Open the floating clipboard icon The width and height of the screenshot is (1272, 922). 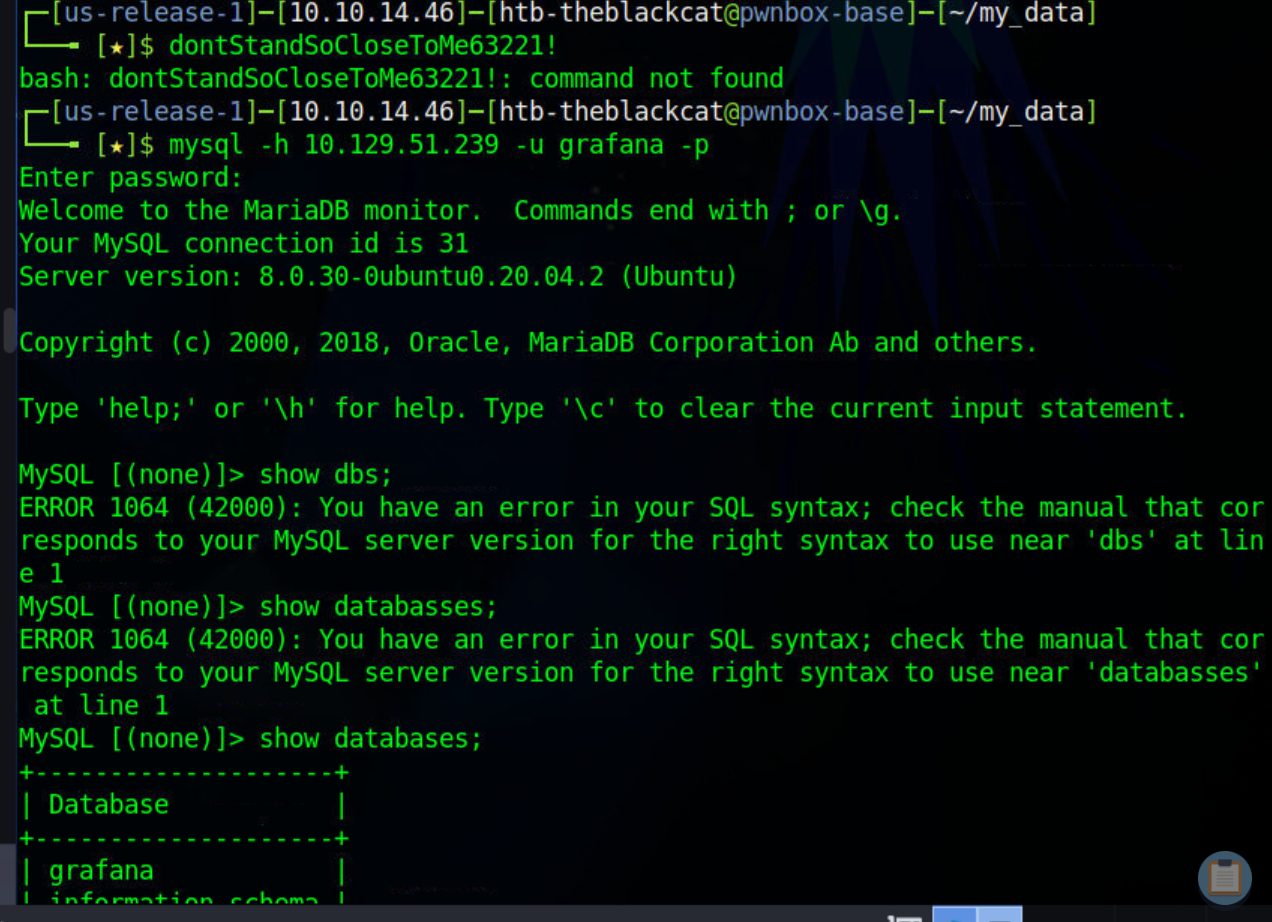pos(1224,877)
